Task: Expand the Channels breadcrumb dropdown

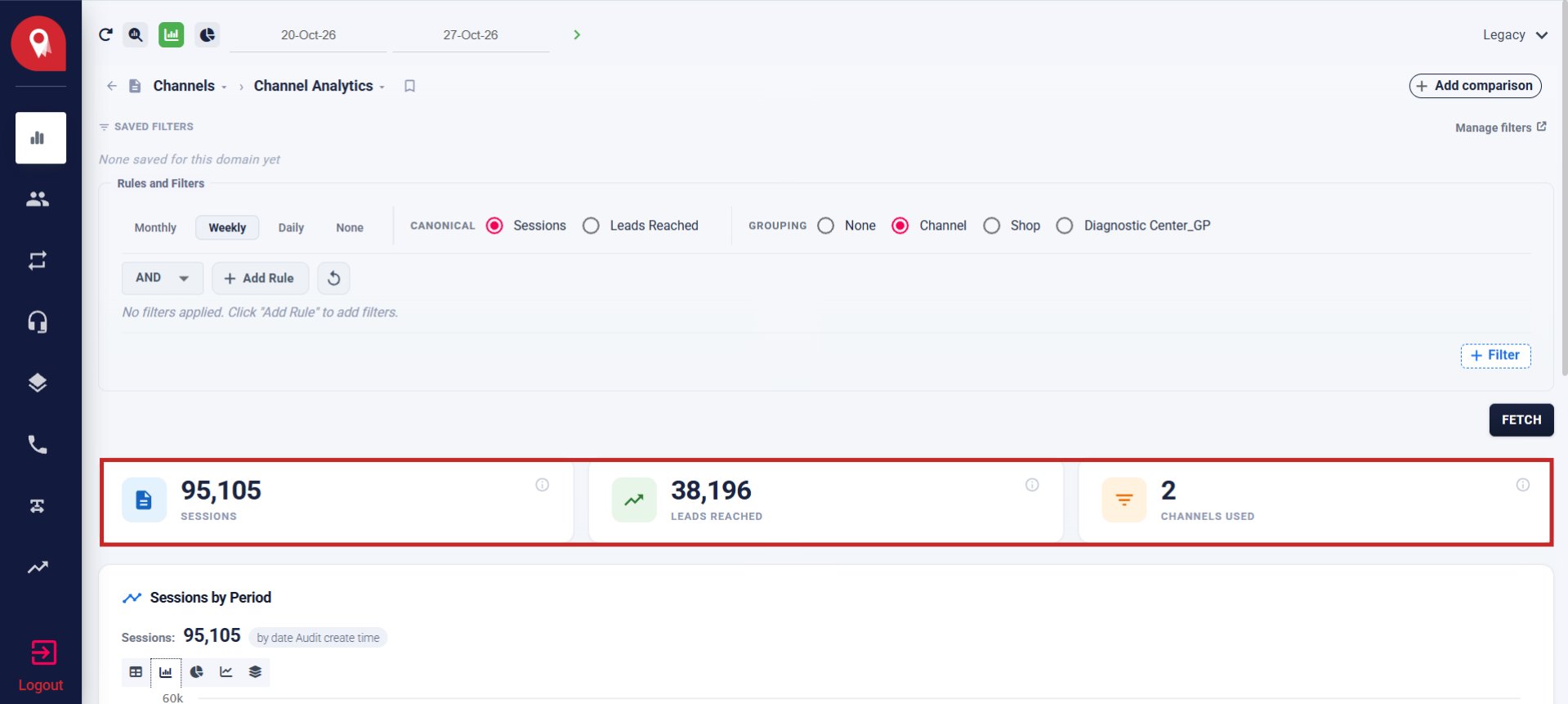Action: point(224,87)
